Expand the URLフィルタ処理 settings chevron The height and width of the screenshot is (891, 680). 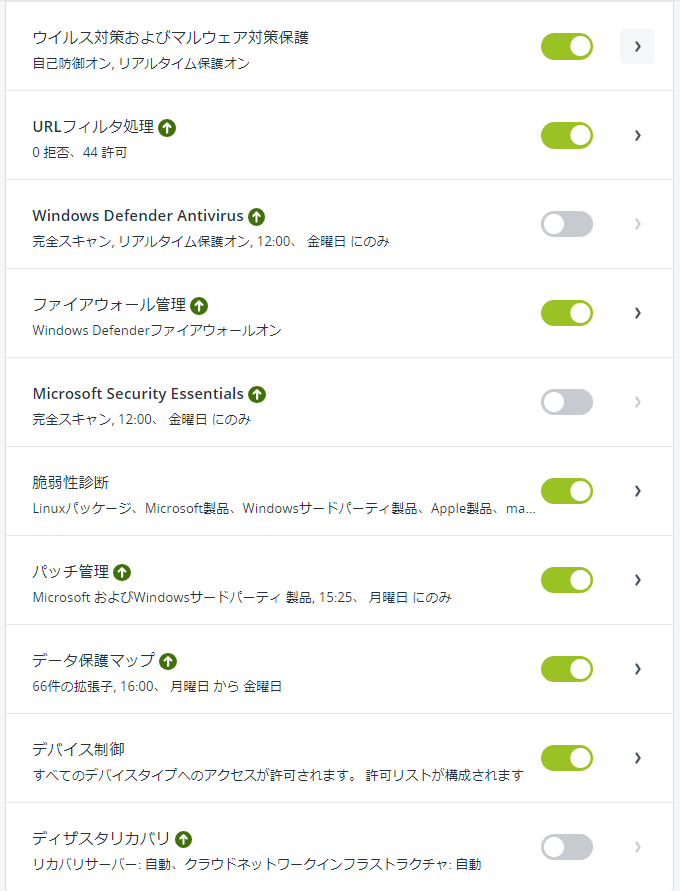coord(637,135)
